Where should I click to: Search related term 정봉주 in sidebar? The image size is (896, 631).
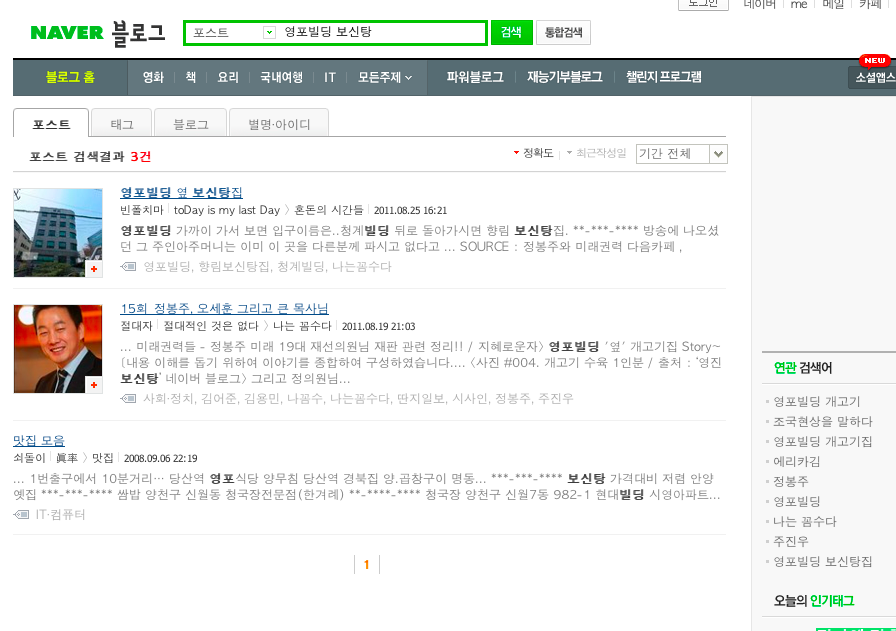pos(791,482)
